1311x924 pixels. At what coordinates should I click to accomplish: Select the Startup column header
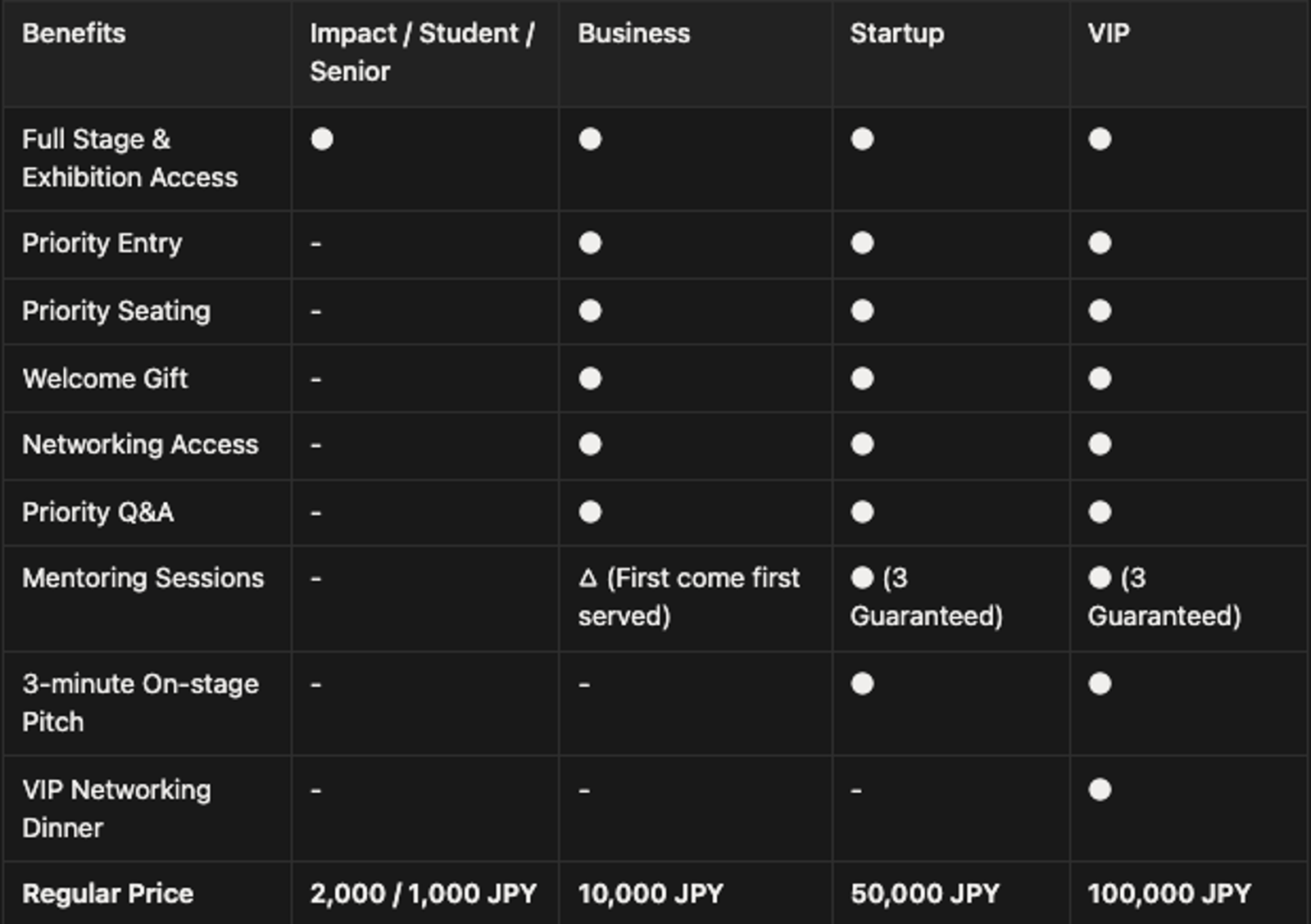coord(896,34)
